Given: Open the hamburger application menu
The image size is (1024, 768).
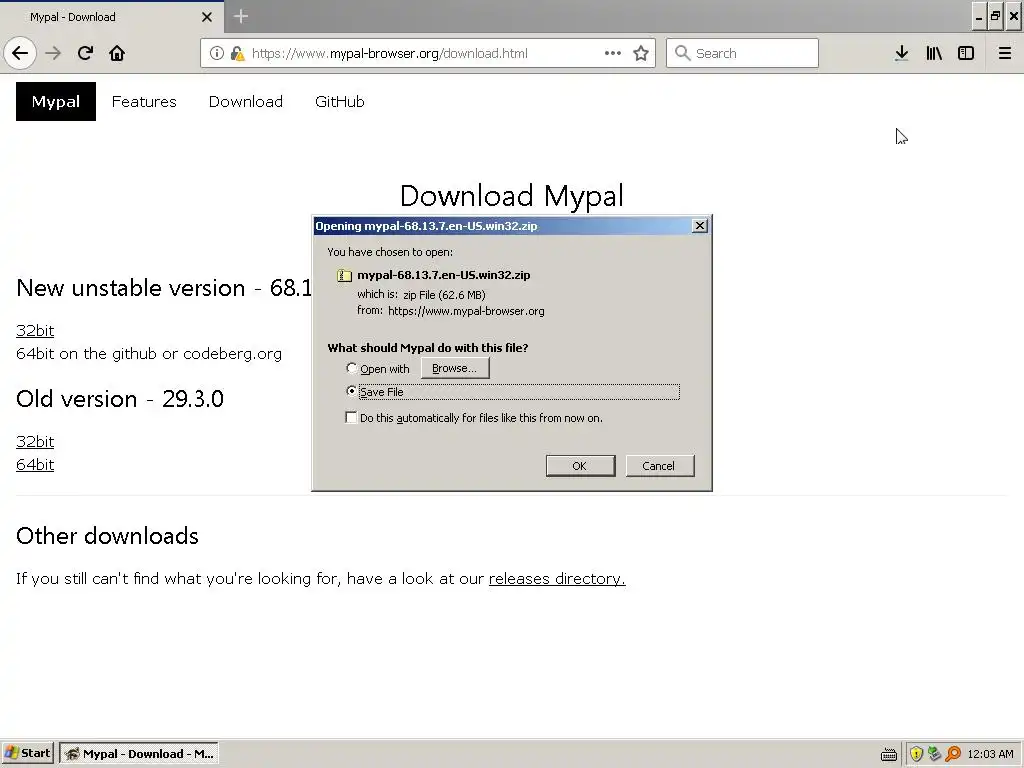Looking at the screenshot, I should (1005, 53).
